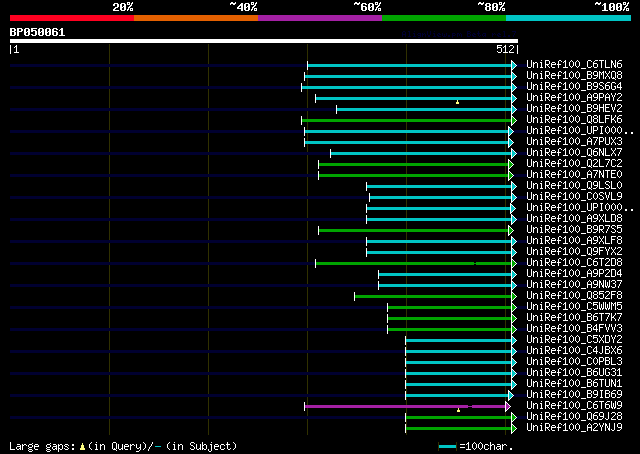Screen dimensions: 640x454
Task: Click the red 20% legend segment
Action: point(72,18)
